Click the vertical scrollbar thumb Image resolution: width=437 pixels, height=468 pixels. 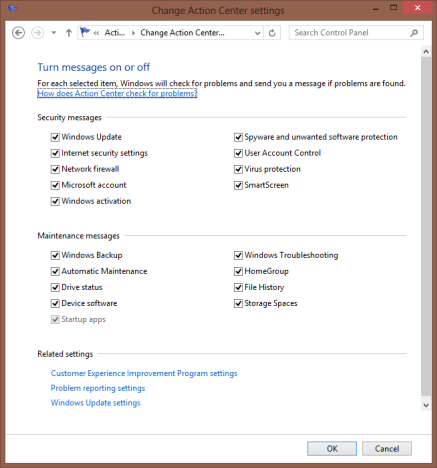pos(426,227)
